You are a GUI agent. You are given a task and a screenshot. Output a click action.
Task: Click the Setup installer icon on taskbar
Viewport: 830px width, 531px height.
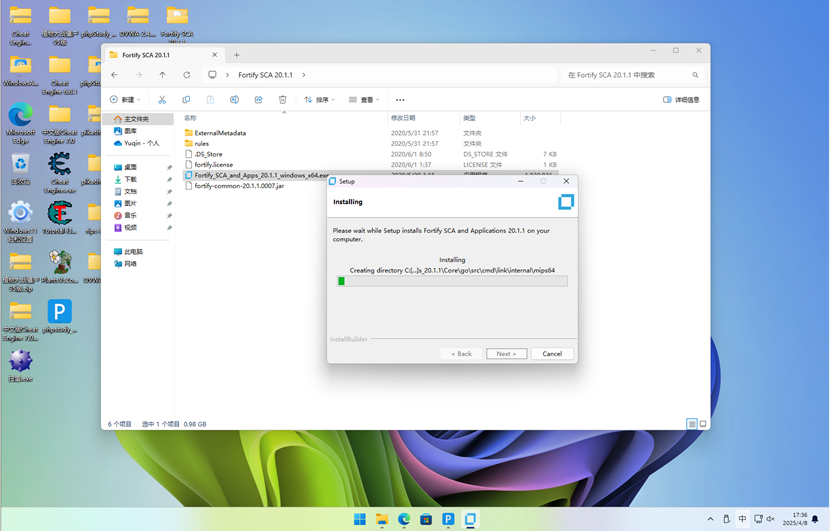(470, 519)
